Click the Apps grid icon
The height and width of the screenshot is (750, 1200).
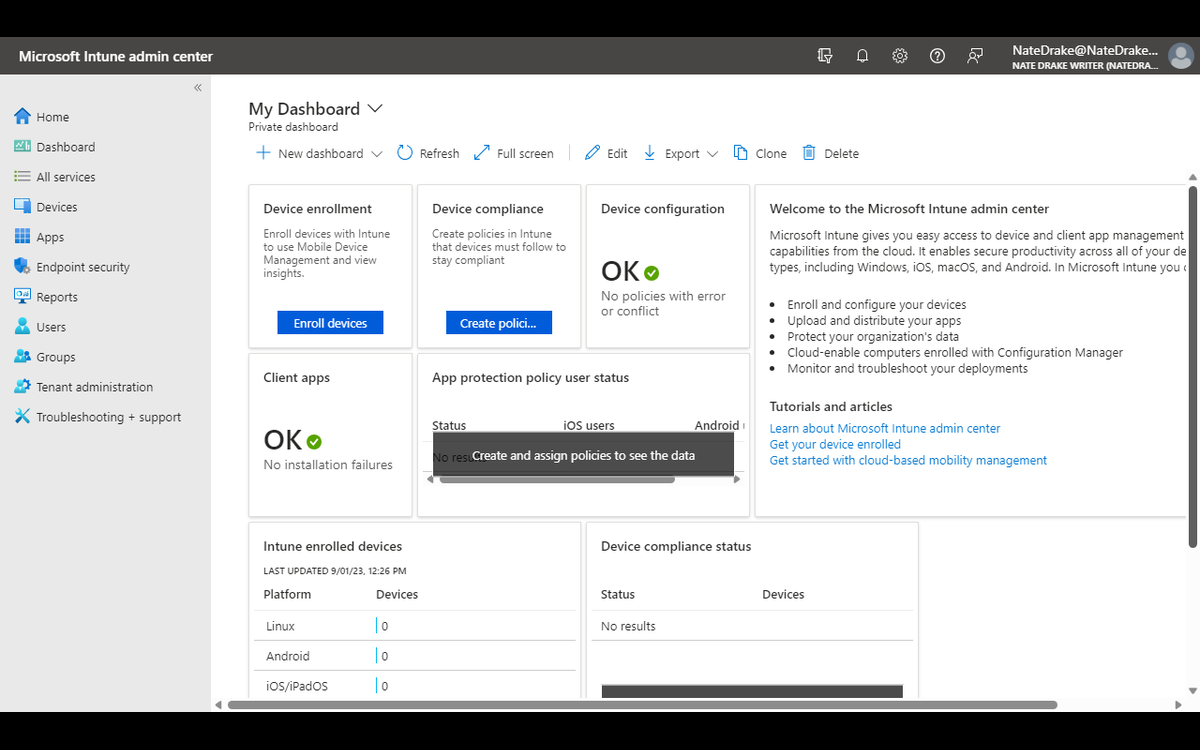22,237
